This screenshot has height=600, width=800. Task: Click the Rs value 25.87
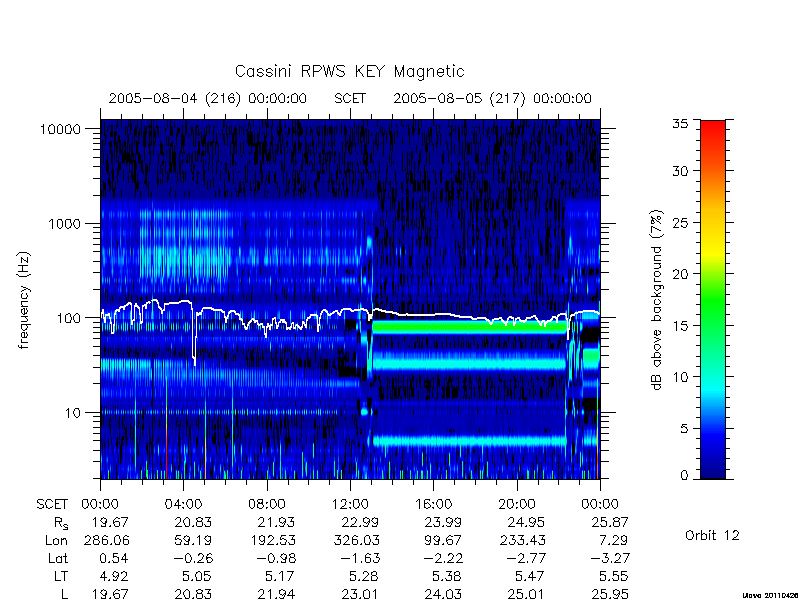click(x=610, y=522)
